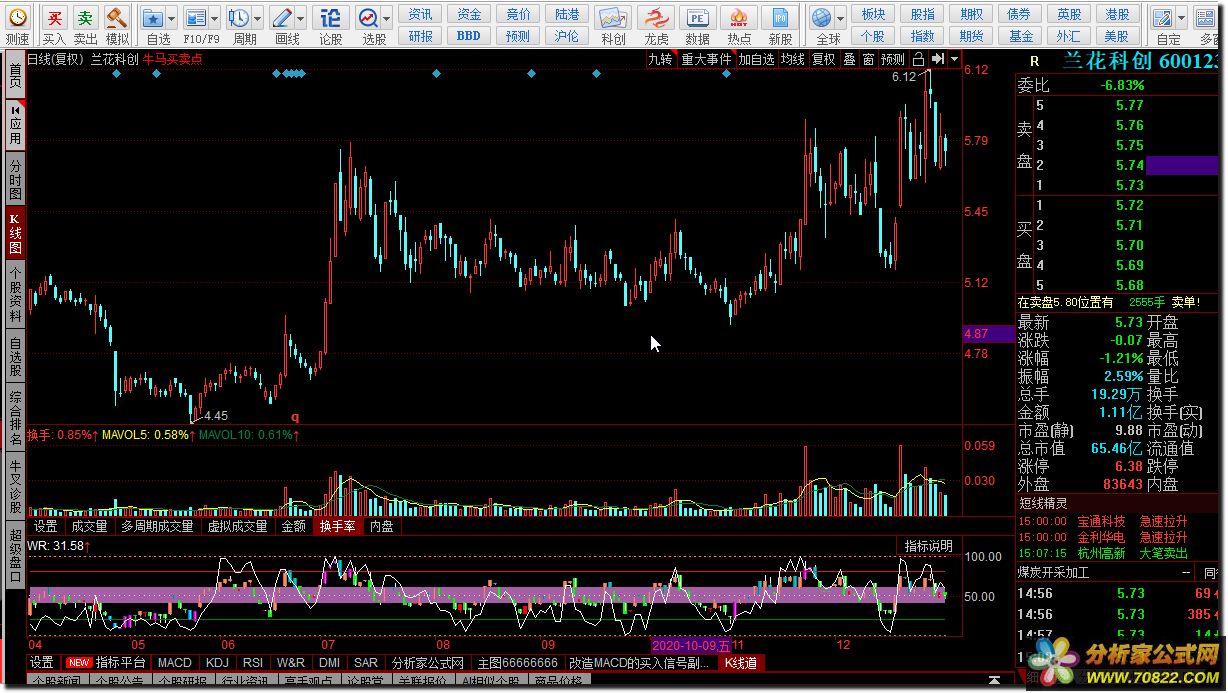Viewport: 1228px width, 693px height.
Task: Toggle 预测 forecast on the chart header
Action: tap(893, 59)
